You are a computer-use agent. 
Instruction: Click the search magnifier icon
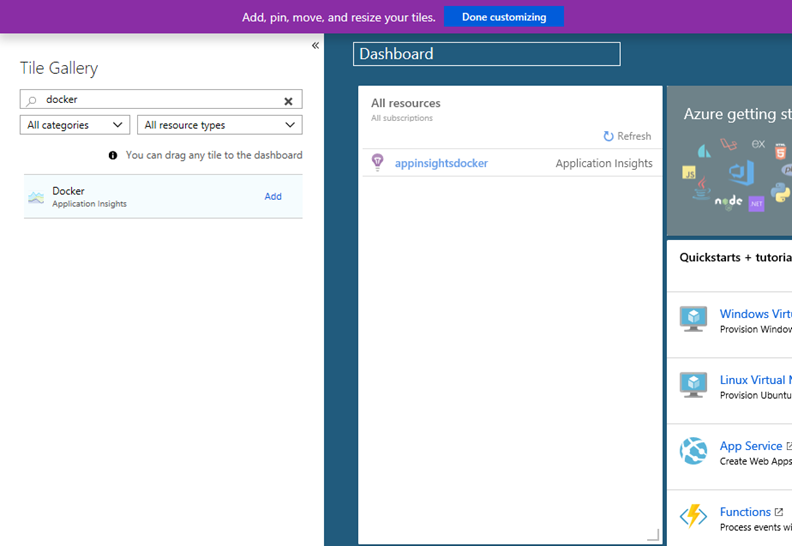[31, 101]
